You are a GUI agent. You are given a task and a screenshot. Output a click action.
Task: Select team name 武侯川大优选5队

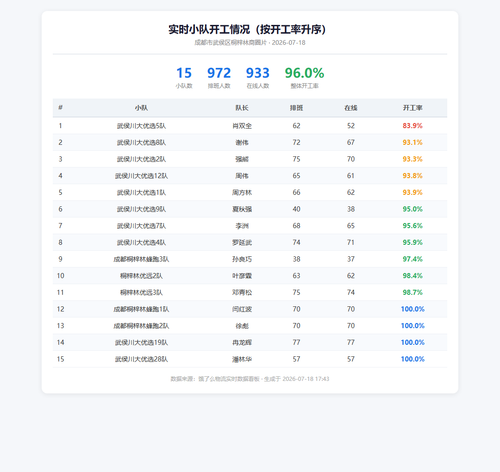(141, 126)
